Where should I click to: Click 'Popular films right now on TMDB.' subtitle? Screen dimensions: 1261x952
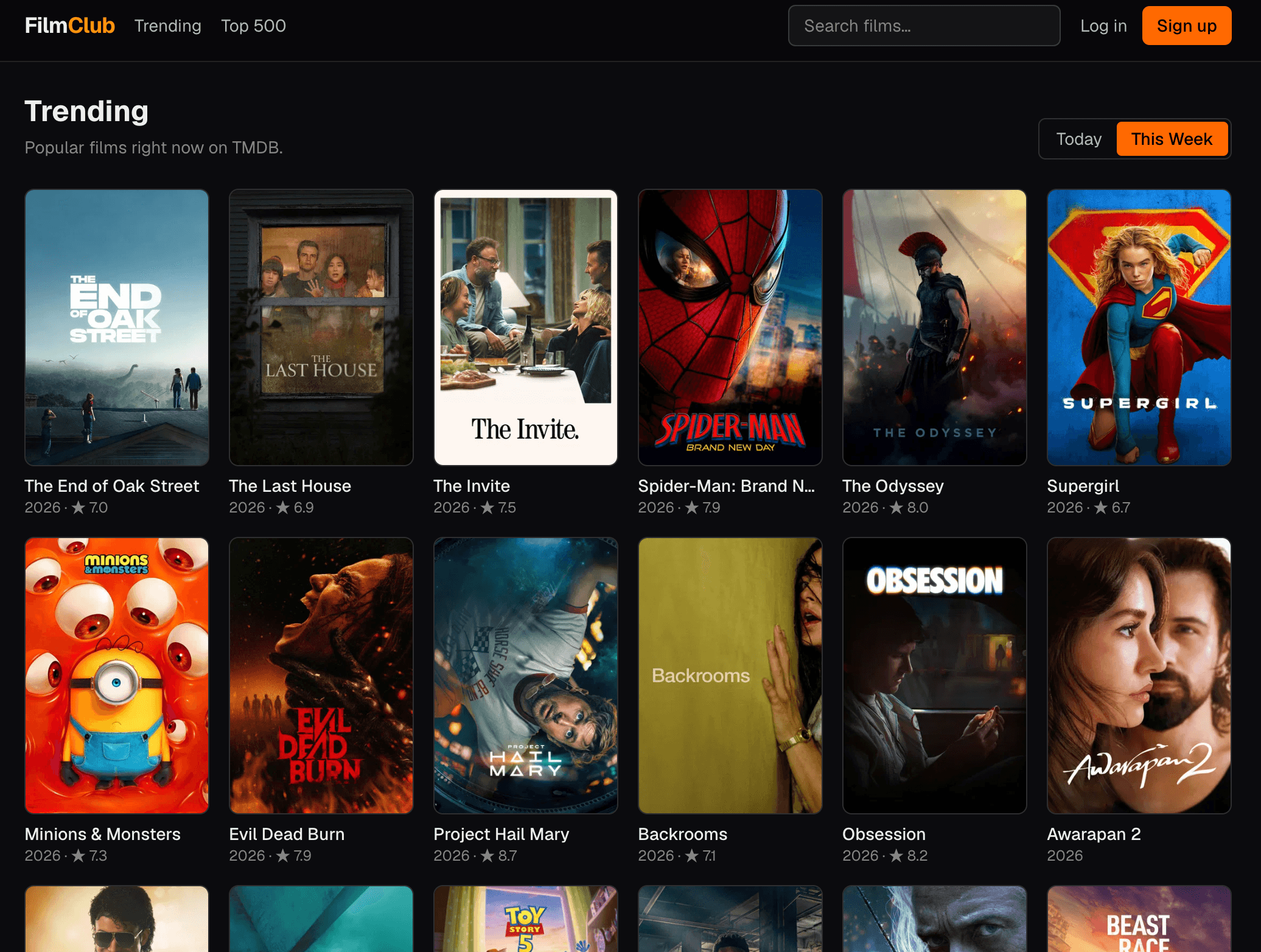pos(154,148)
